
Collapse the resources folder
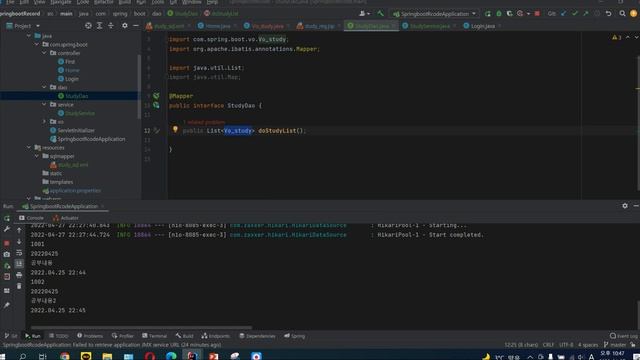[29, 147]
